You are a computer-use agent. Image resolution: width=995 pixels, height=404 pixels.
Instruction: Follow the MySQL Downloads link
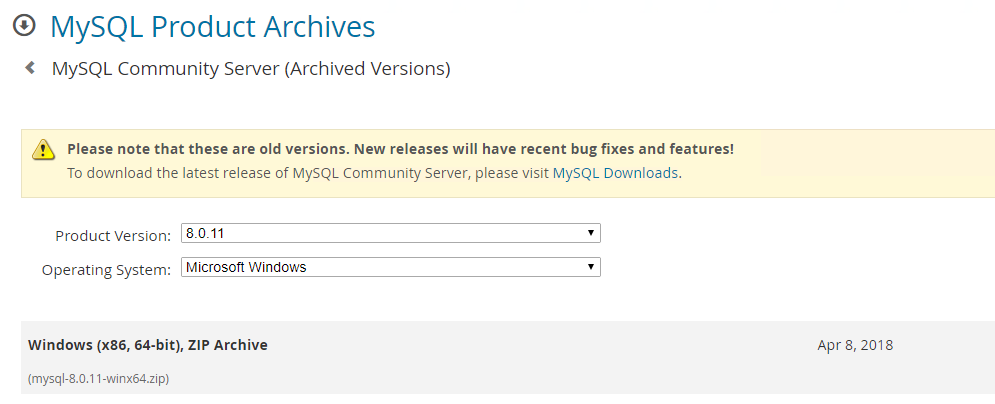[616, 173]
